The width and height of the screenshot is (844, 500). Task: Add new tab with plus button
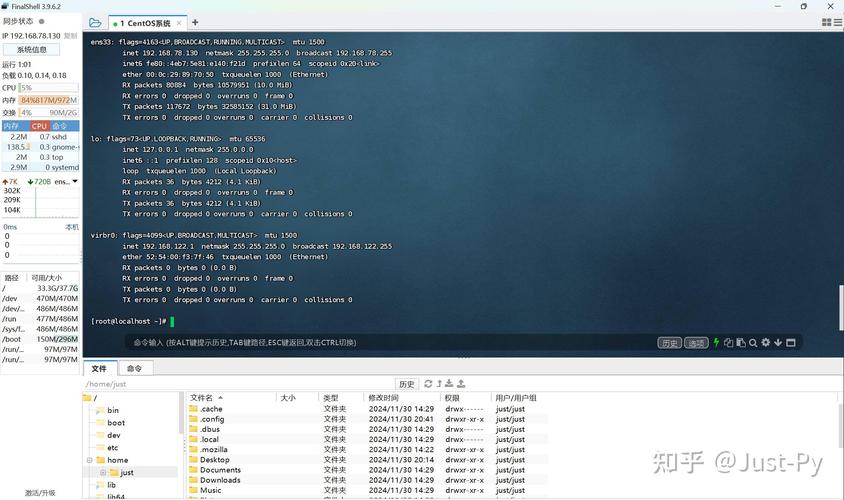195,22
